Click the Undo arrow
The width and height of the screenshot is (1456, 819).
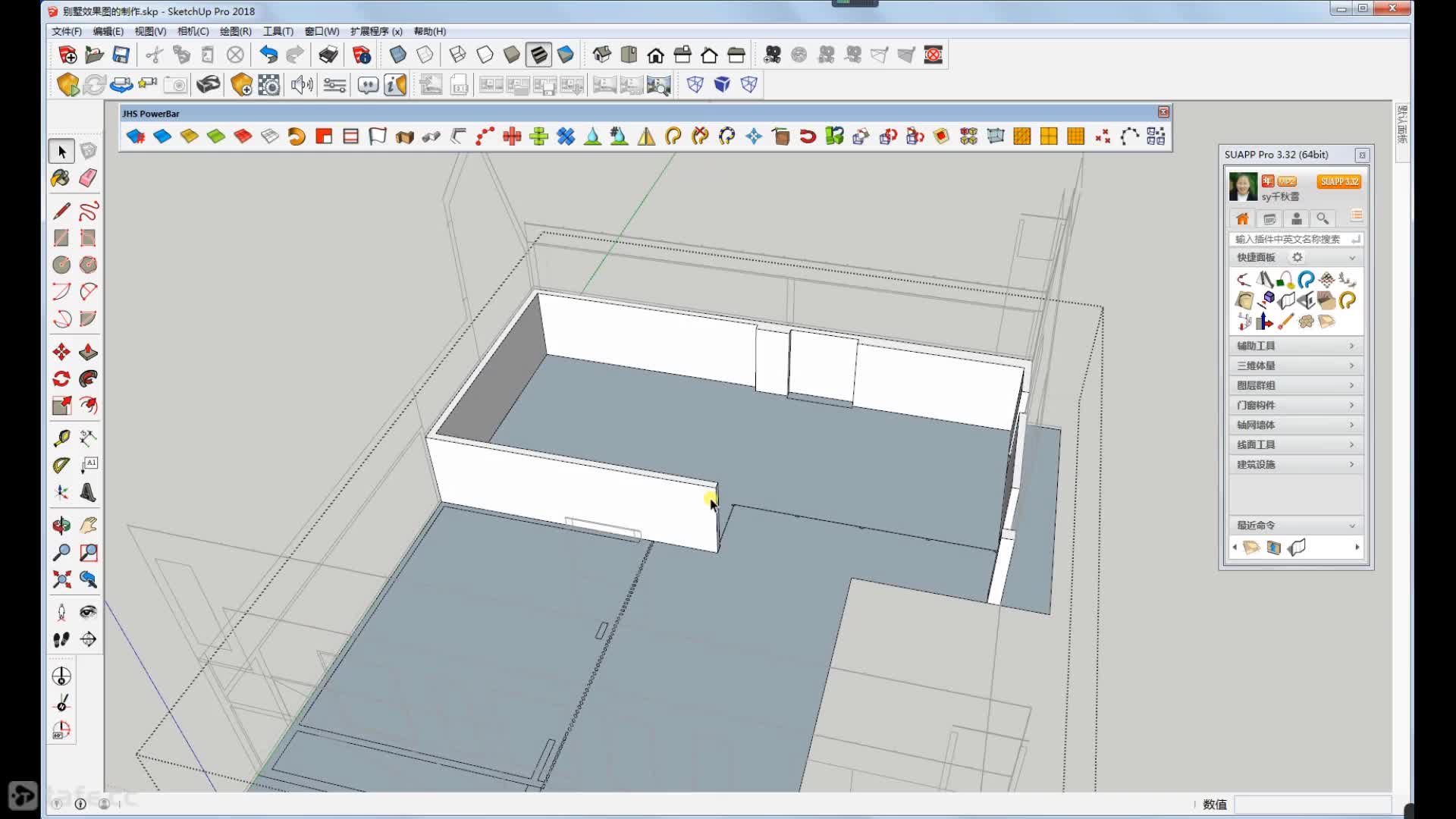click(x=268, y=55)
